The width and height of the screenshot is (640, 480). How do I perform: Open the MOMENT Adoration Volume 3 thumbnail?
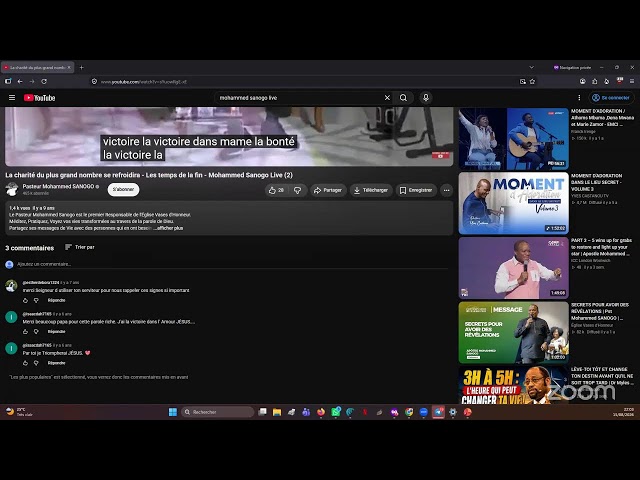[x=513, y=203]
